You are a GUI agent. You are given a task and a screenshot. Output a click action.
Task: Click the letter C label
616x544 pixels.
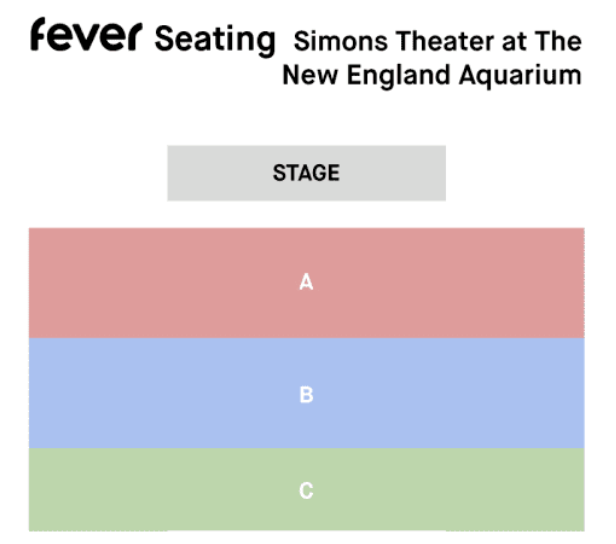coord(306,491)
